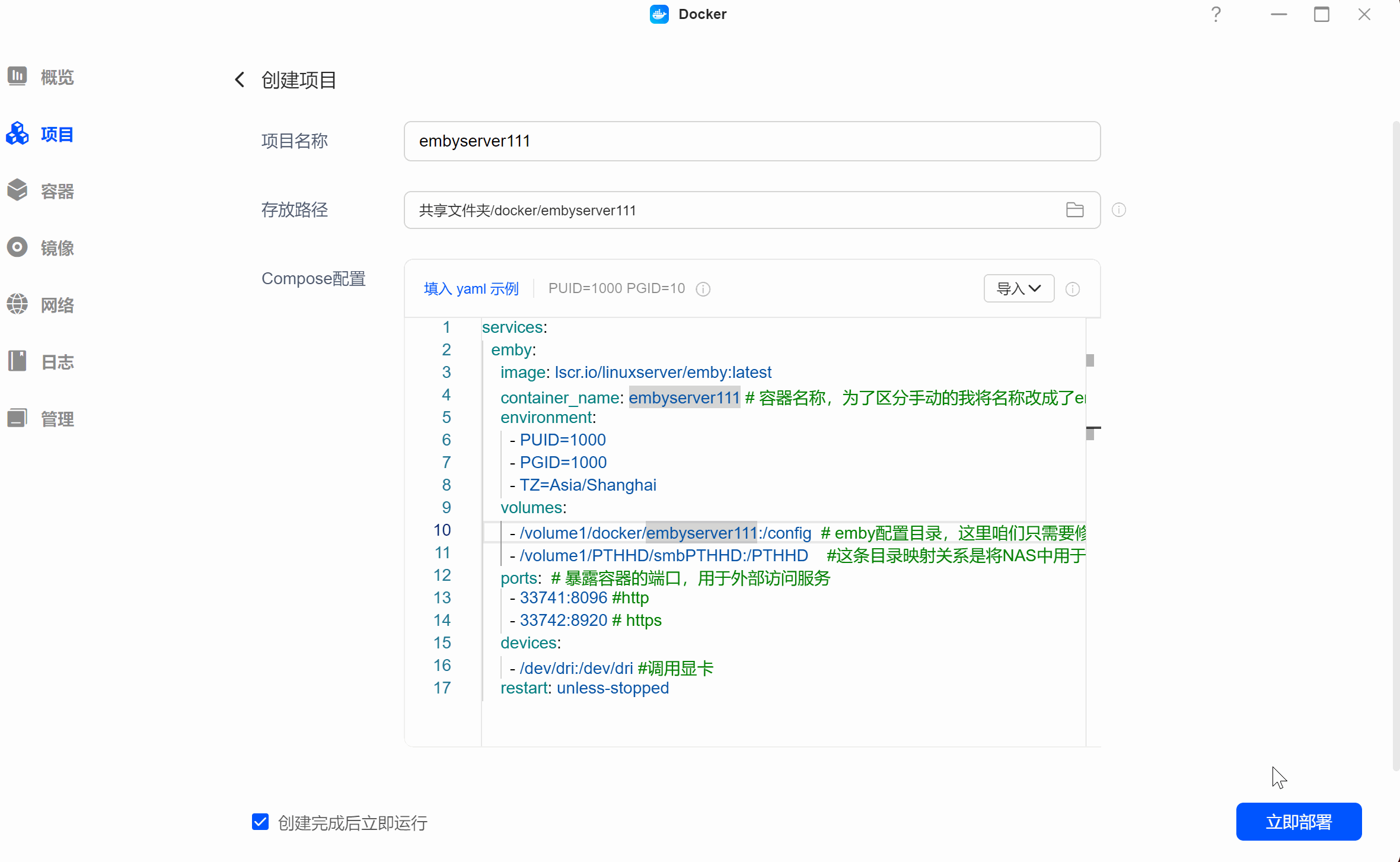Viewport: 1400px width, 862px height.
Task: Switch to 网络 menu item
Action: (x=58, y=305)
